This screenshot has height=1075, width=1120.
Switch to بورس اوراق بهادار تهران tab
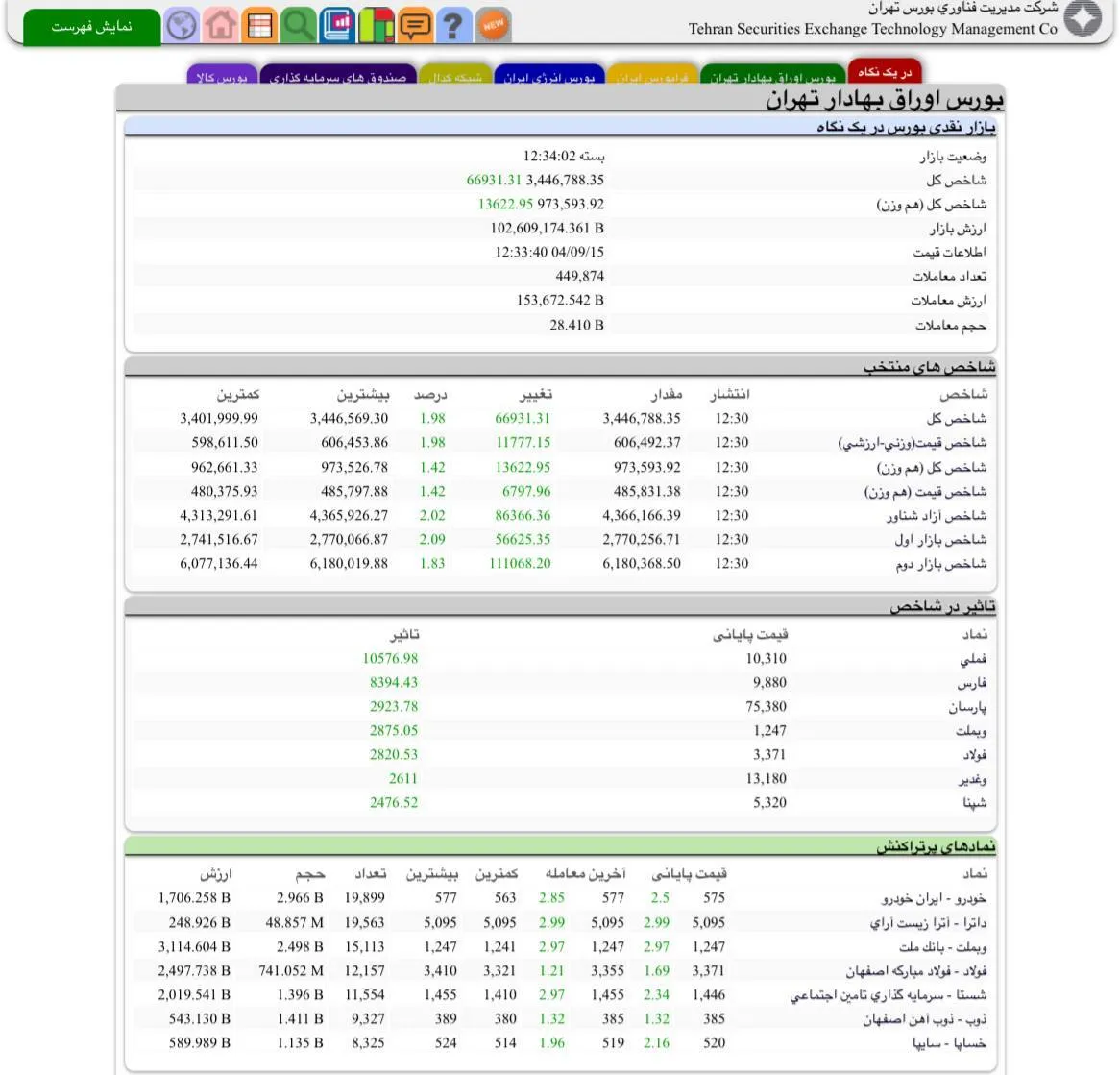(x=773, y=76)
